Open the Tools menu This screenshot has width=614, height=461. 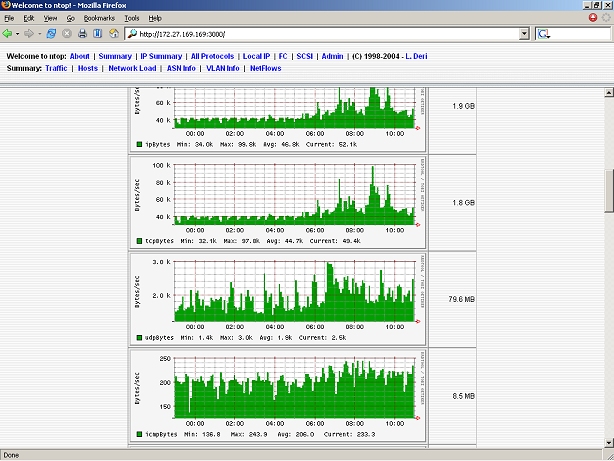coord(131,18)
